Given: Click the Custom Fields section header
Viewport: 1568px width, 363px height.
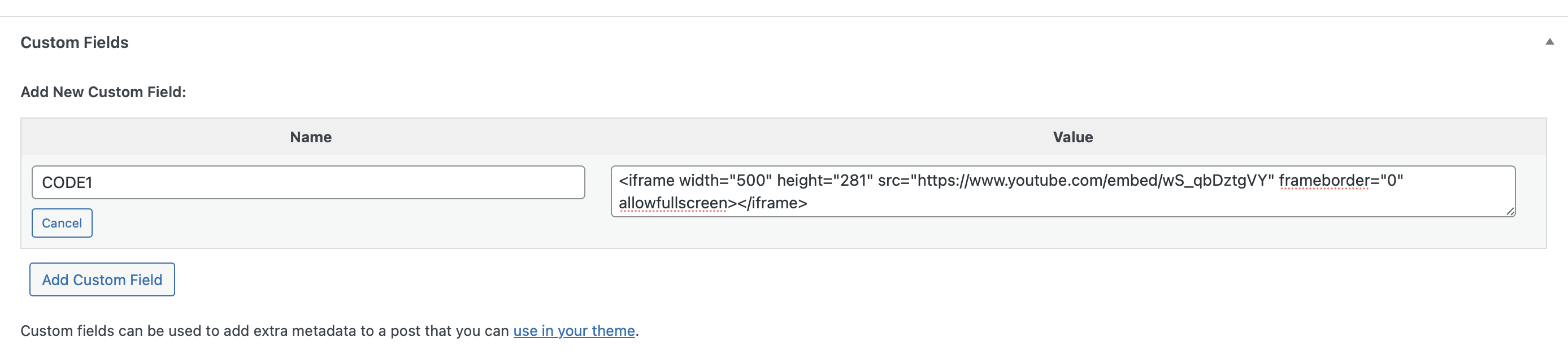Looking at the screenshot, I should click(x=75, y=42).
